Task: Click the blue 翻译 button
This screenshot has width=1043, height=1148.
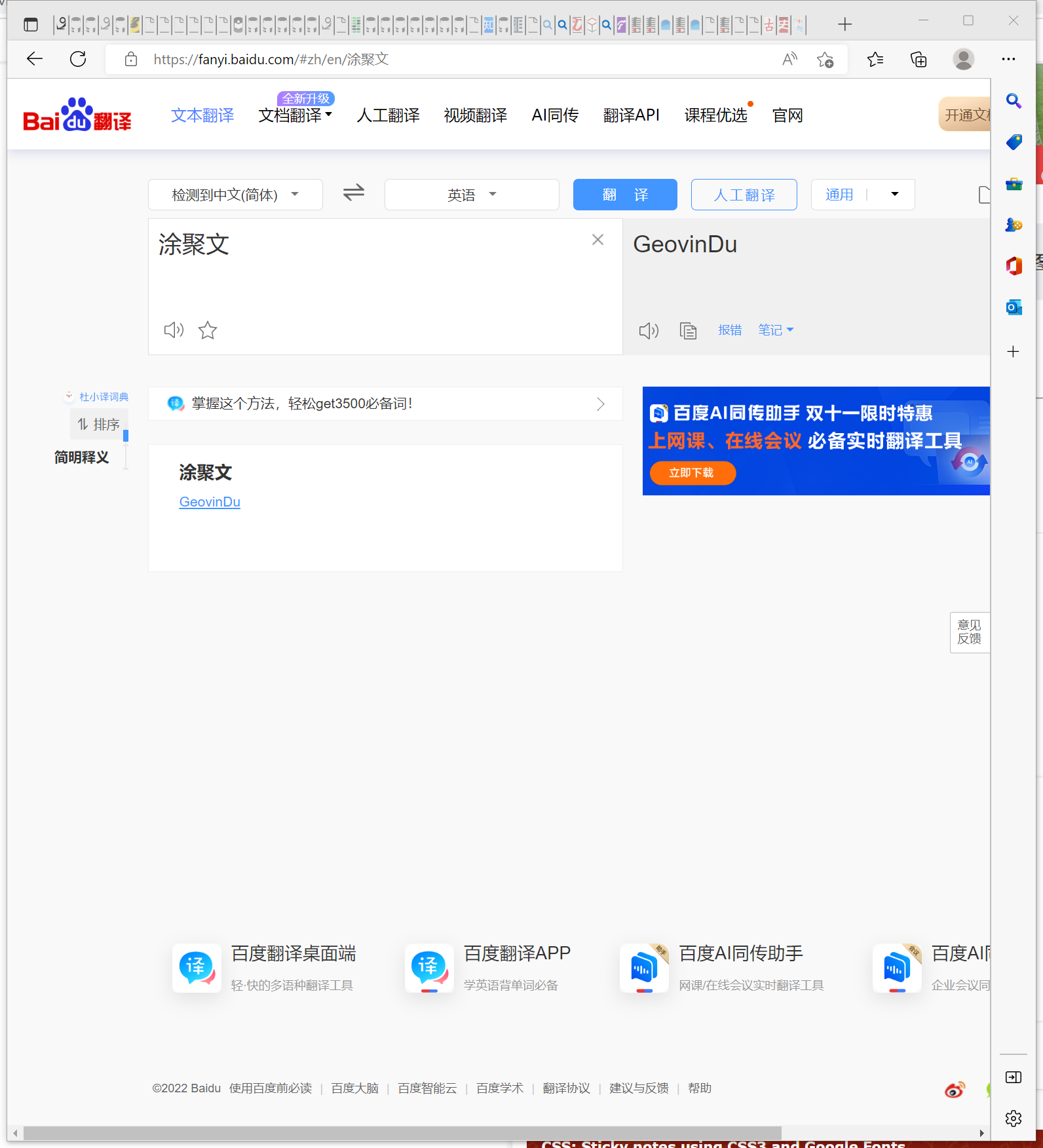Action: (625, 195)
